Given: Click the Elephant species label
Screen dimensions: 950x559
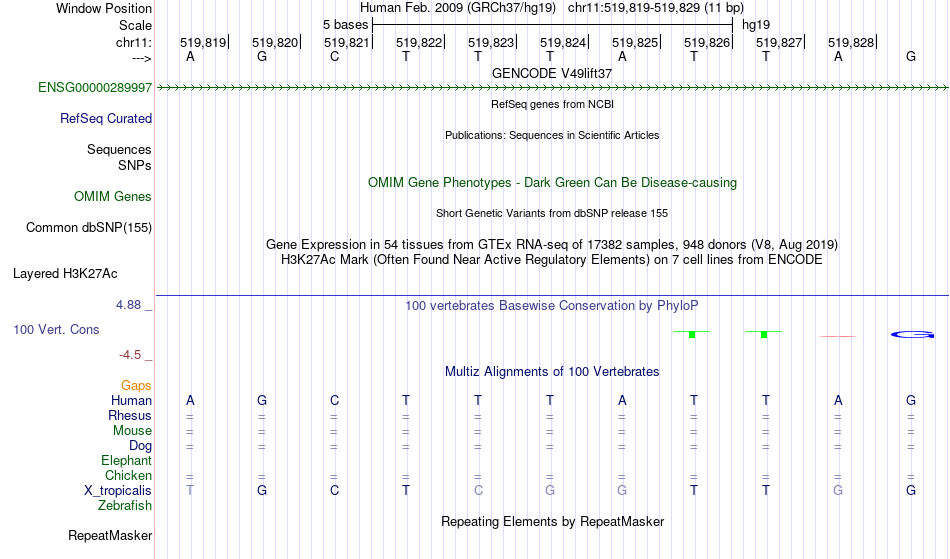Looking at the screenshot, I should click(x=126, y=461).
